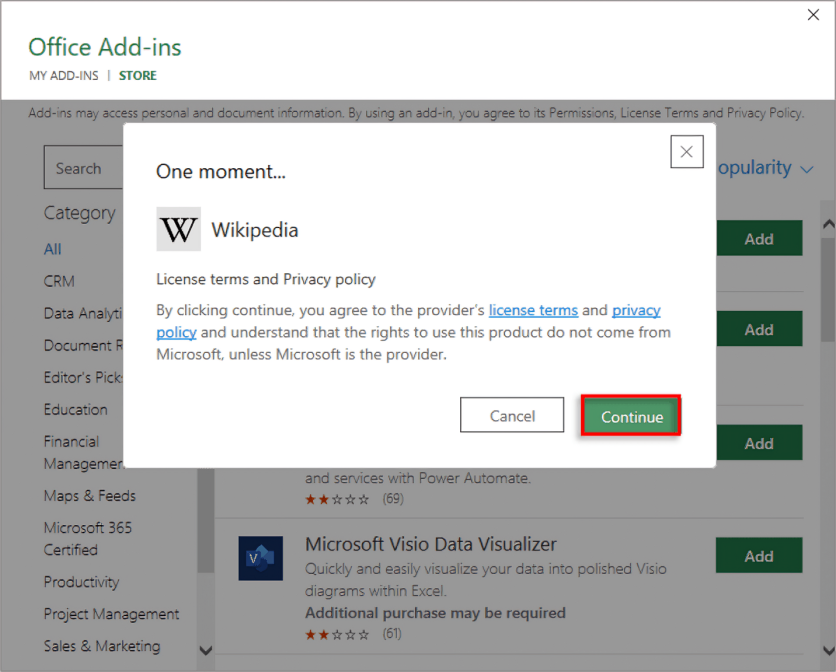The width and height of the screenshot is (836, 672).
Task: Select the Sales & Marketing category
Action: 102,646
